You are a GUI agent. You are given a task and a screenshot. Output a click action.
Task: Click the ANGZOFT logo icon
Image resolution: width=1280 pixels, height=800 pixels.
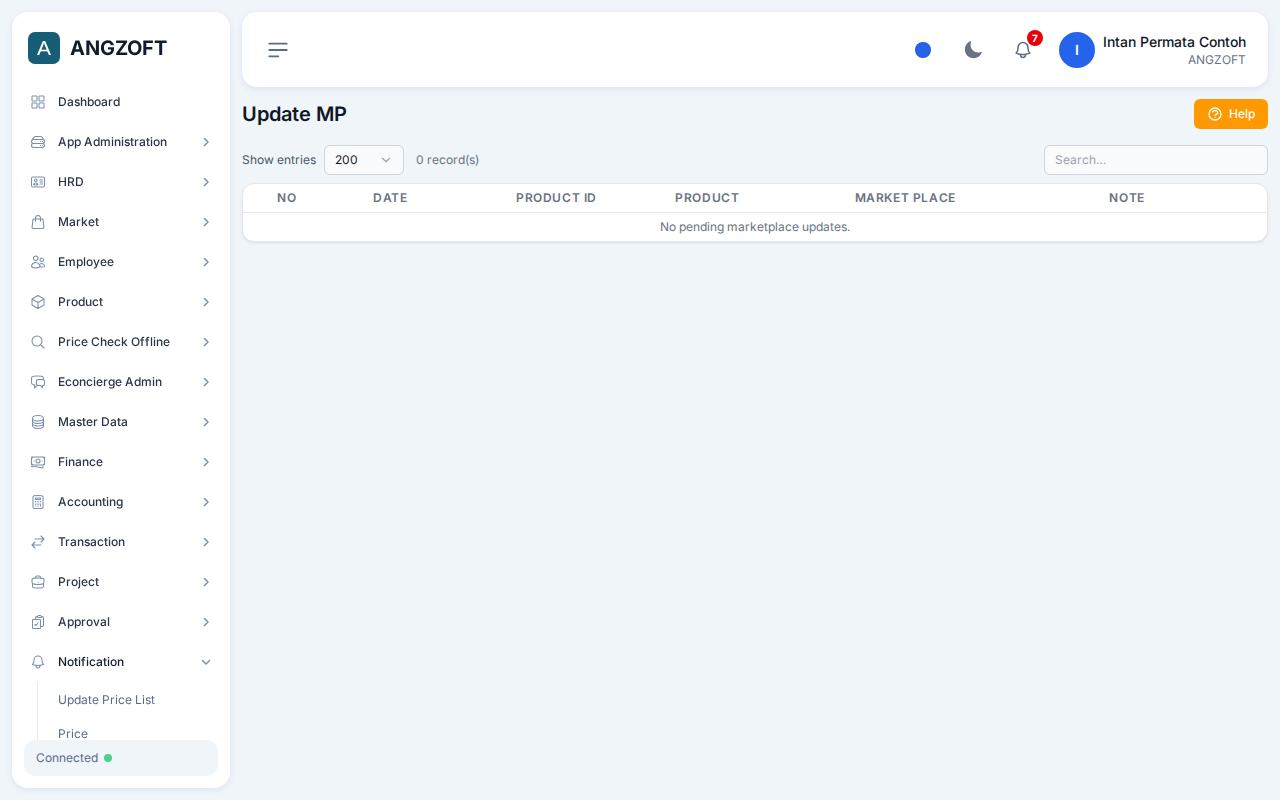pyautogui.click(x=44, y=48)
